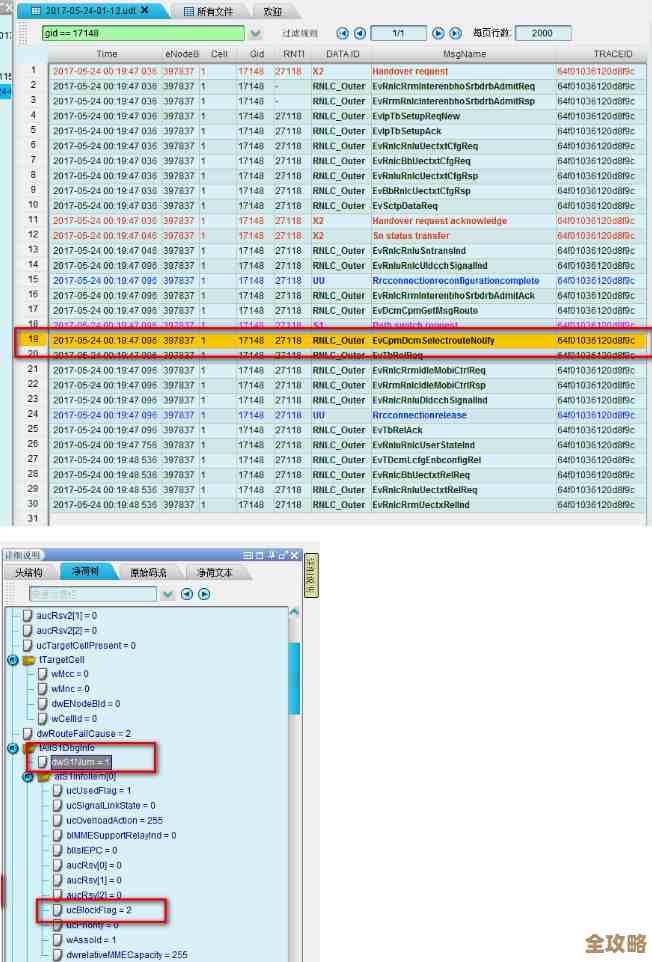This screenshot has width=652, height=962.
Task: Click the detail tree vertical scrollbar
Action: click(x=294, y=700)
